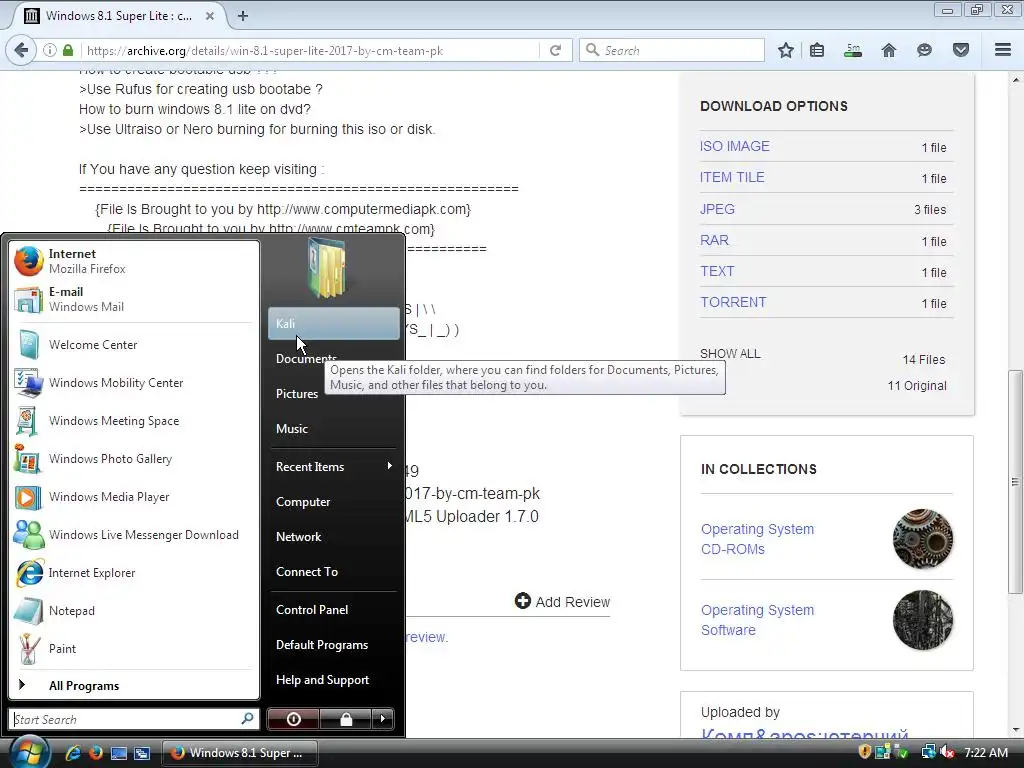This screenshot has height=768, width=1024.
Task: Select the Windows 8.1 Super Lite browser tab
Action: 118,16
